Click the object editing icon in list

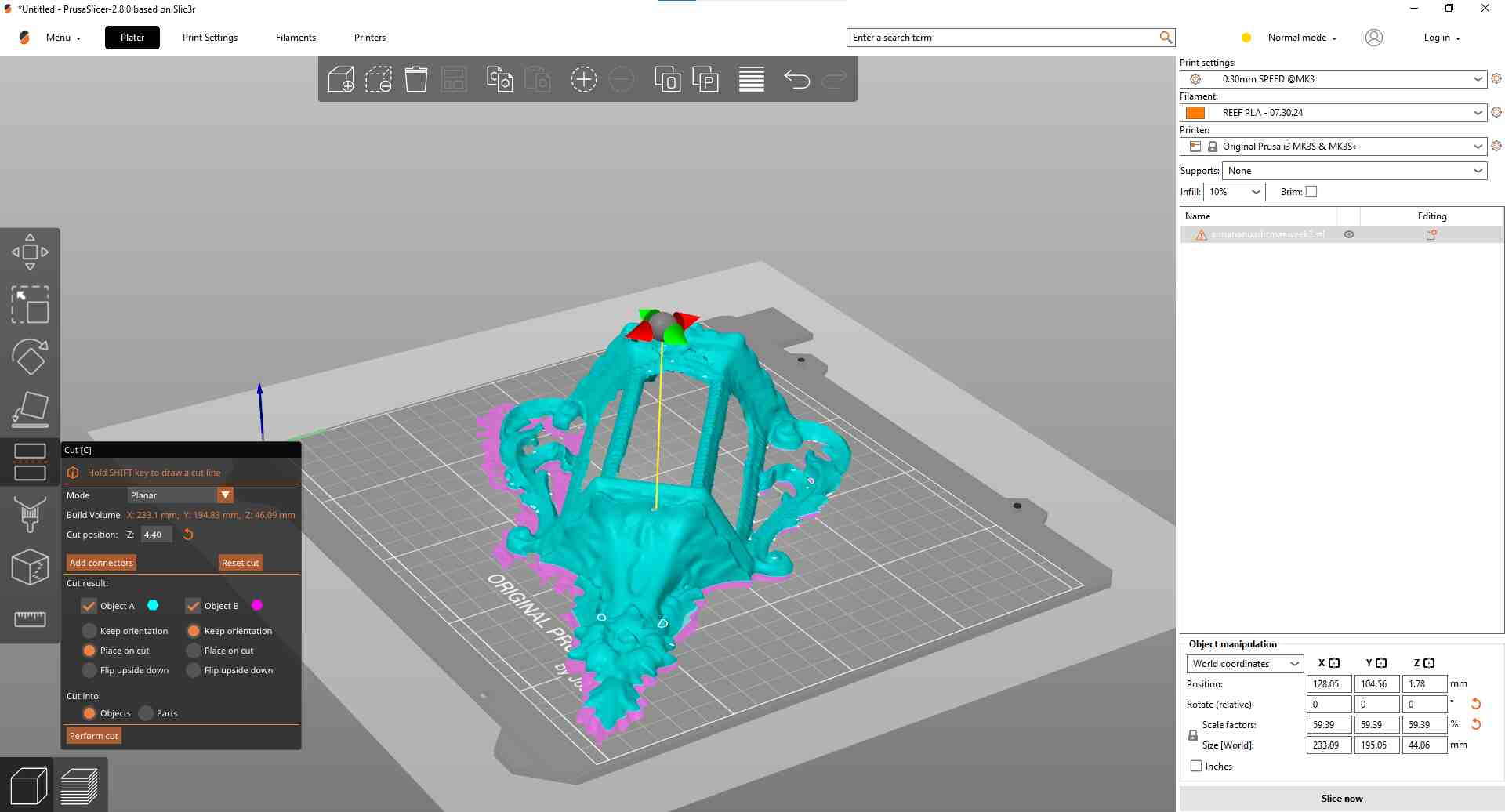pyautogui.click(x=1431, y=234)
